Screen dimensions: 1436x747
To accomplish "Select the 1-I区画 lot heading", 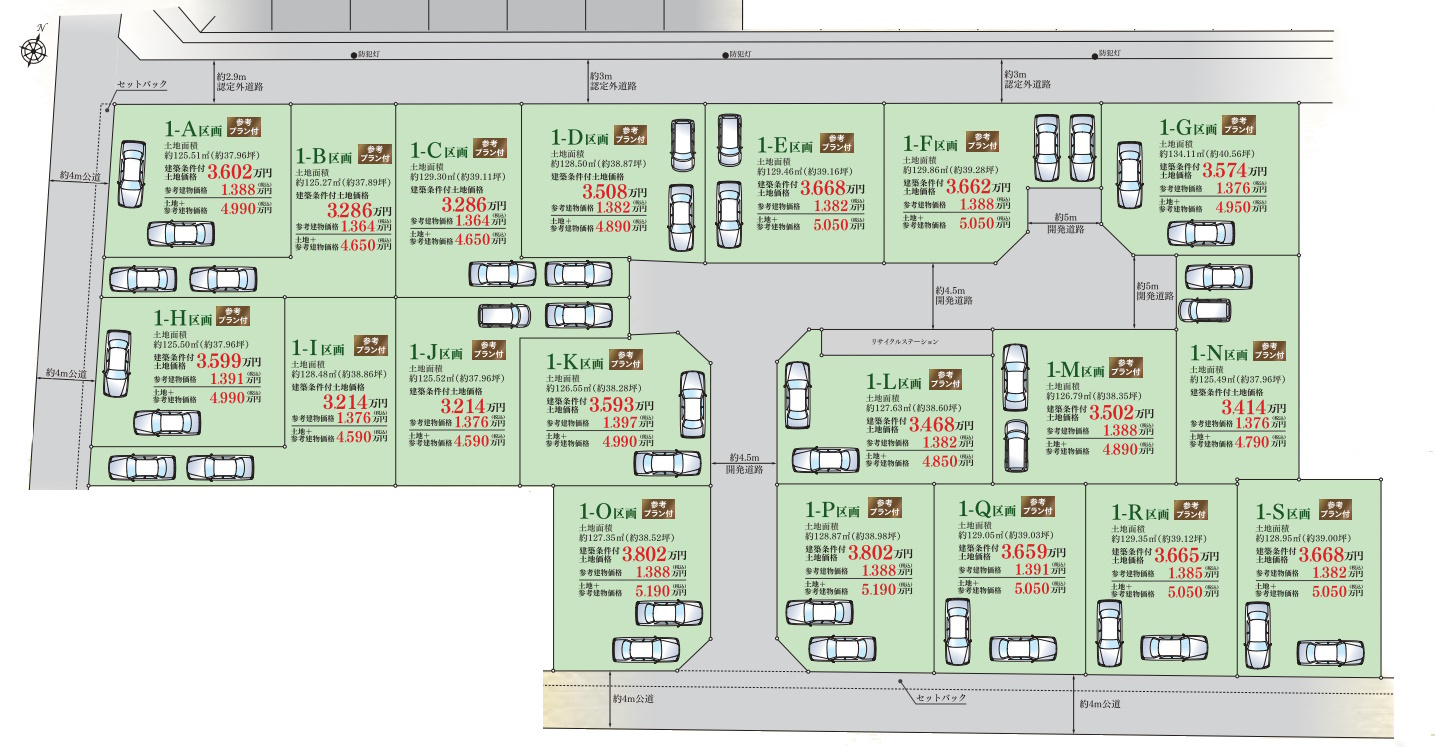I will (x=318, y=349).
